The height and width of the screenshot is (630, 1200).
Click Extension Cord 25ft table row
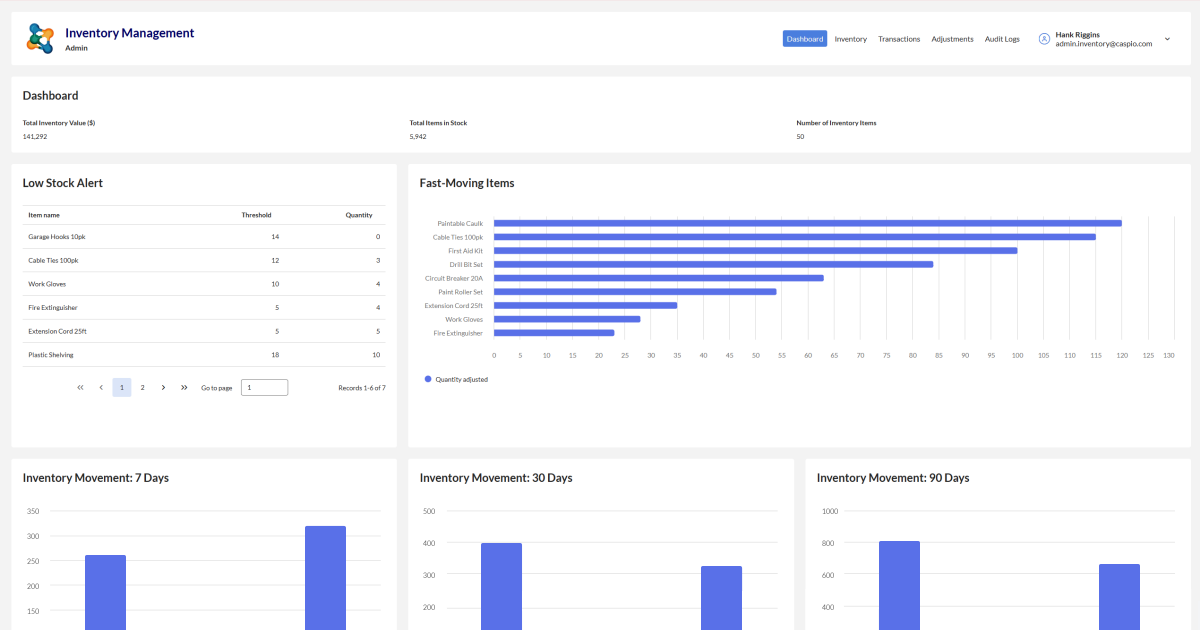(x=204, y=331)
